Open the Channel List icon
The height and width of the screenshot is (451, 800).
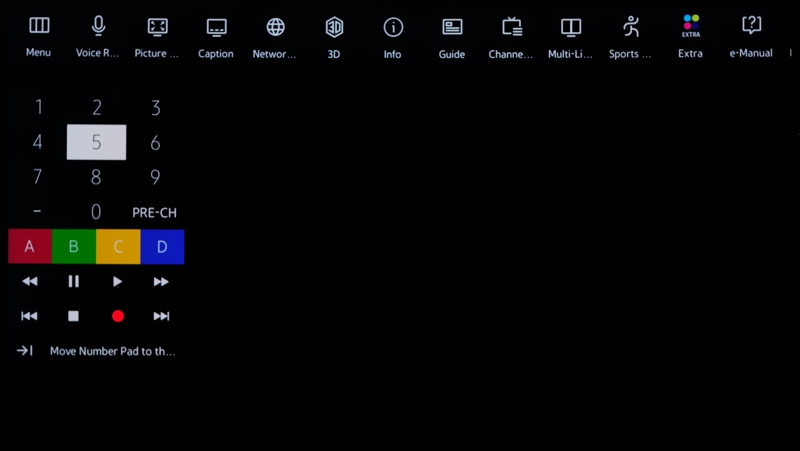[x=511, y=27]
